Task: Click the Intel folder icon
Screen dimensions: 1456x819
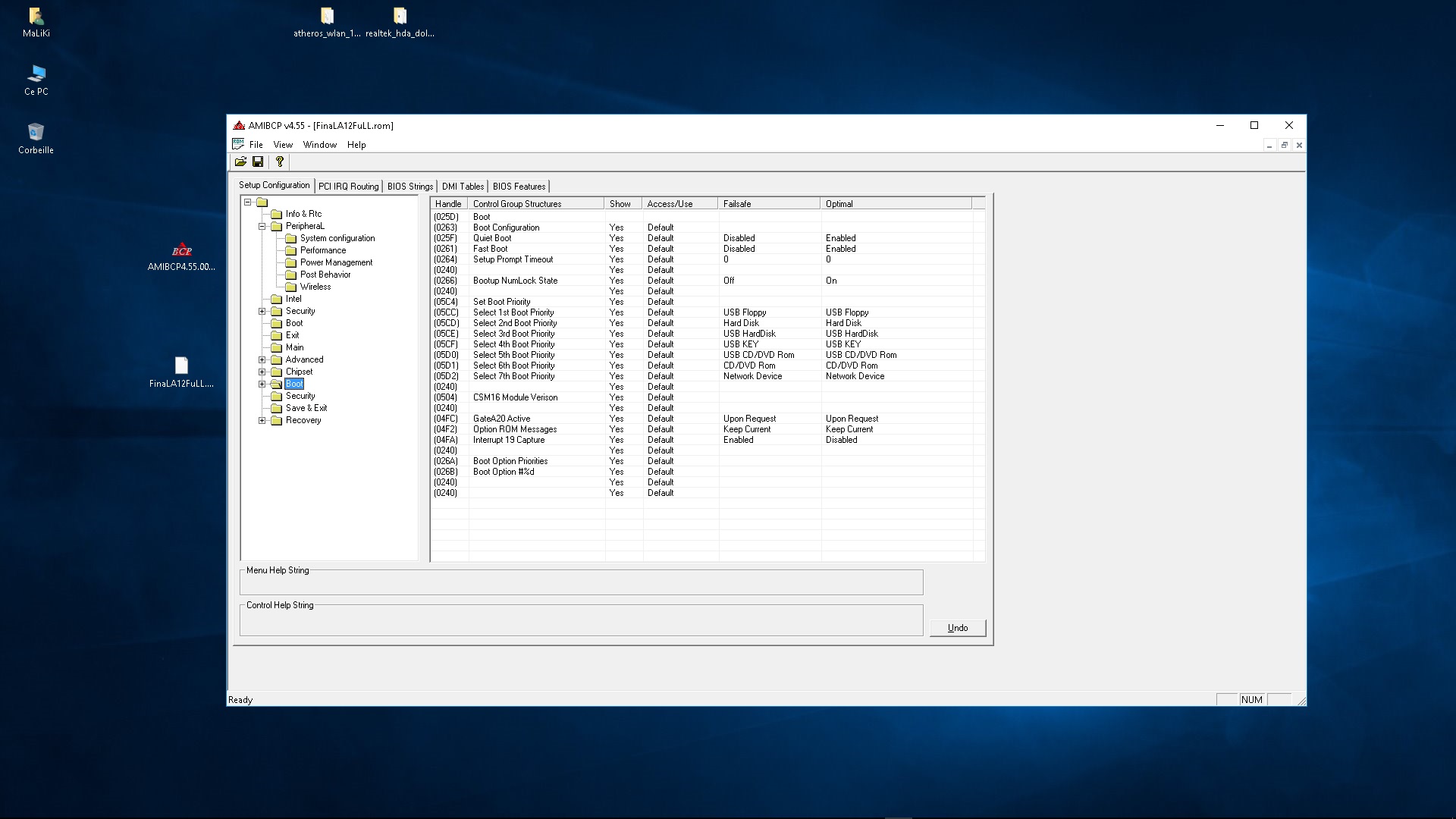Action: pyautogui.click(x=277, y=300)
